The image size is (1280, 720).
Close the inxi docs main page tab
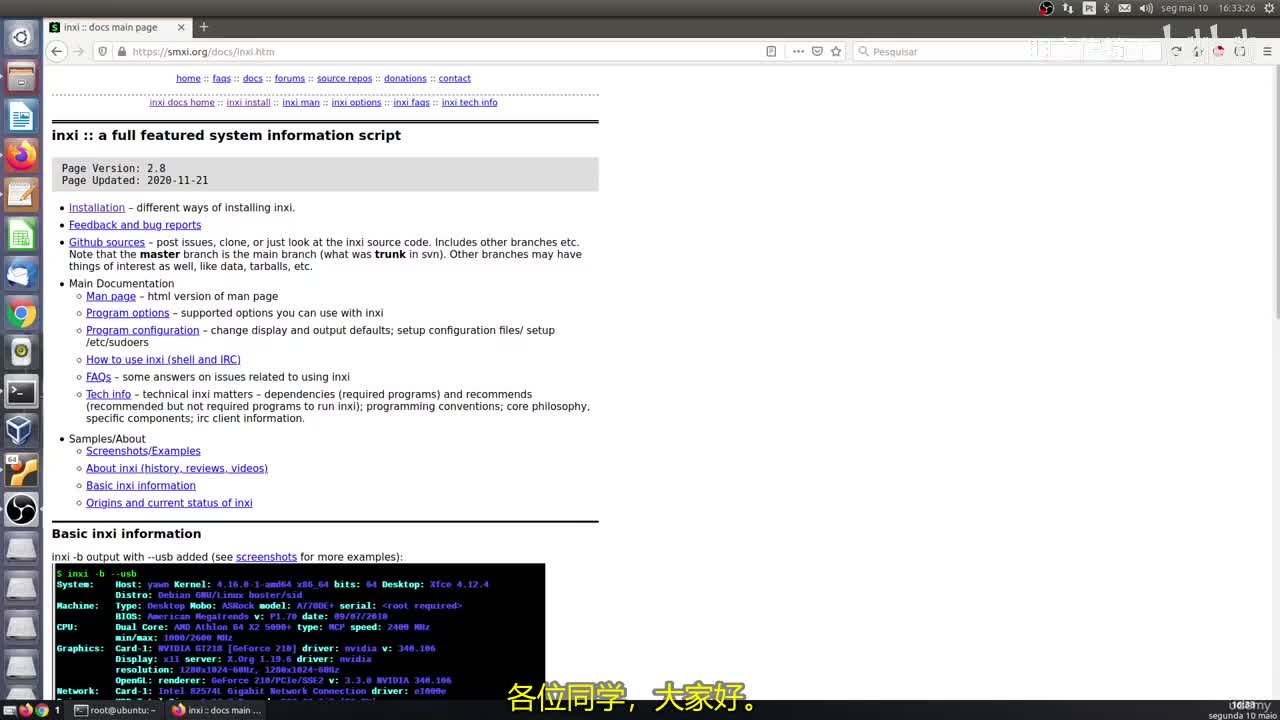(181, 27)
